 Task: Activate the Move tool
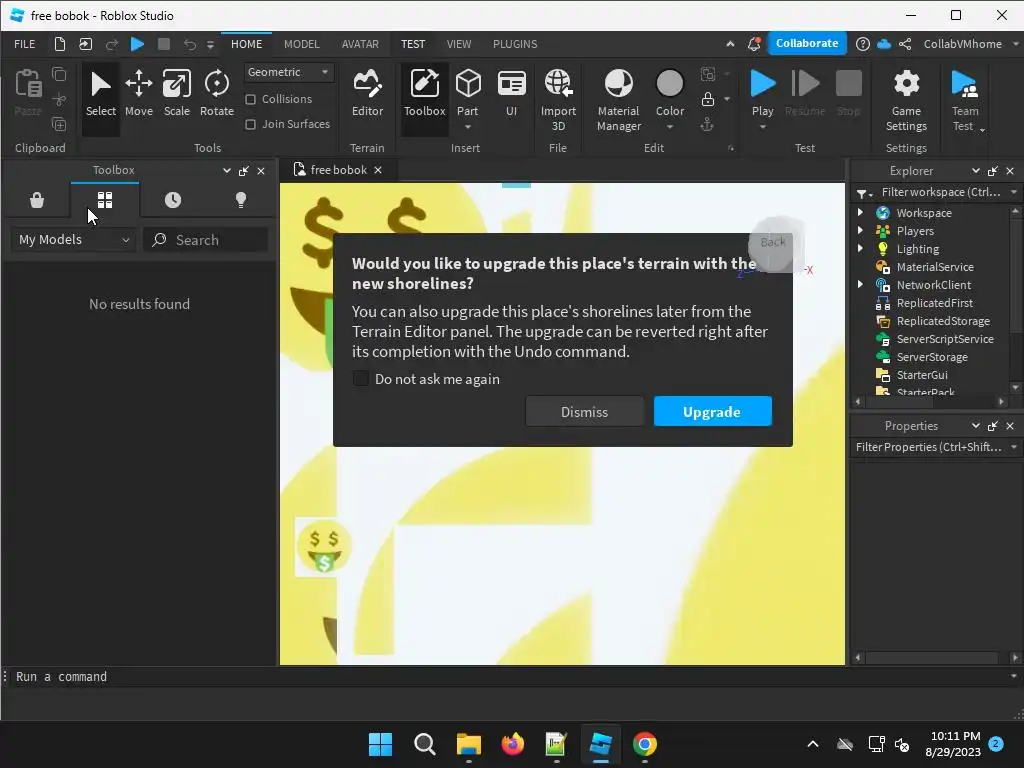[x=138, y=95]
